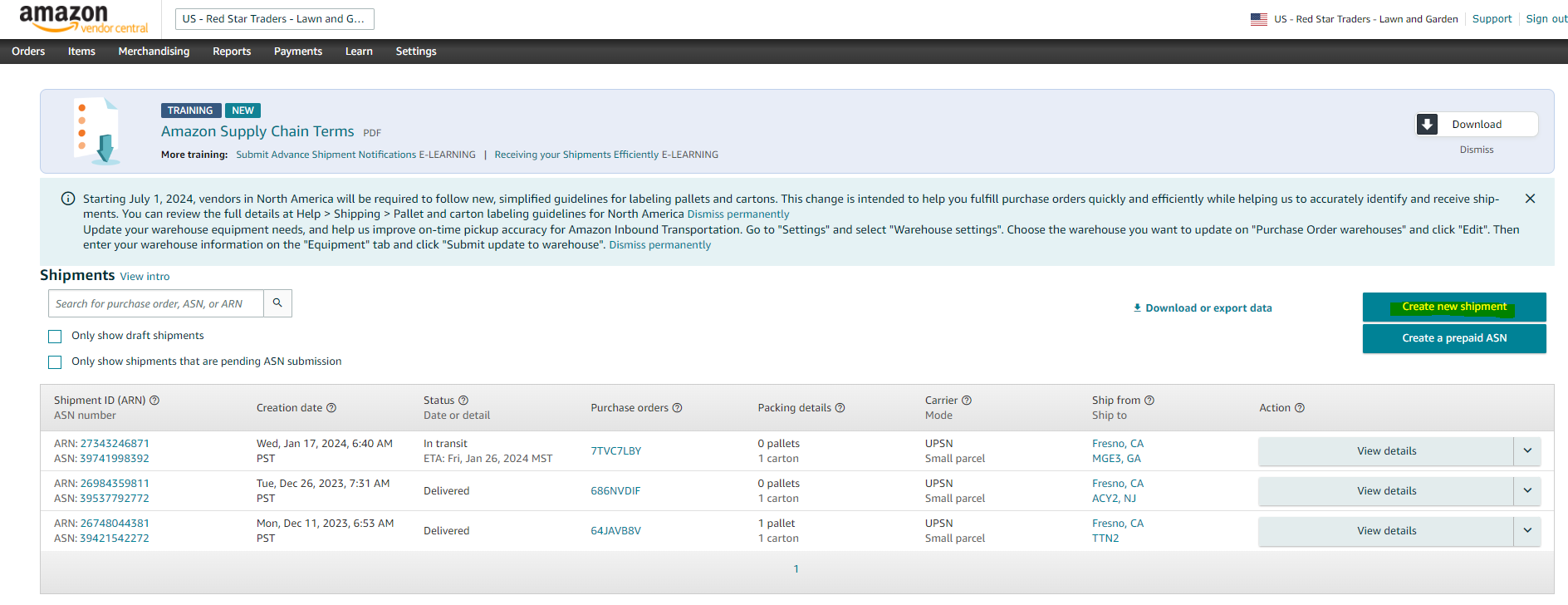This screenshot has height=605, width=1568.
Task: Expand action dropdown for ARN 26748044381
Action: point(1527,531)
